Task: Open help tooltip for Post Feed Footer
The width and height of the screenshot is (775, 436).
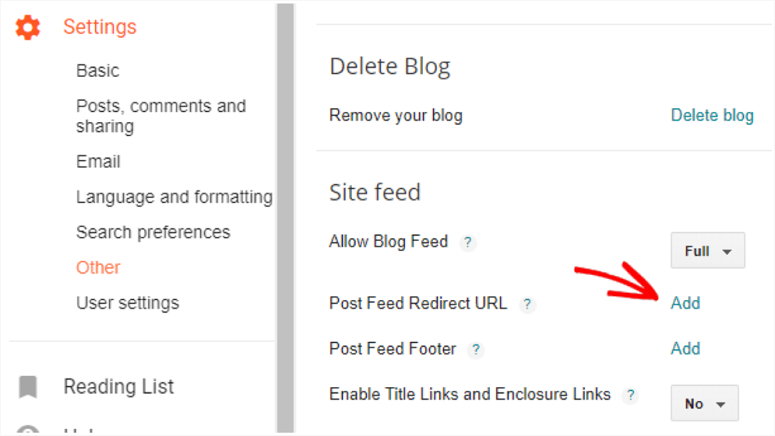Action: (475, 349)
